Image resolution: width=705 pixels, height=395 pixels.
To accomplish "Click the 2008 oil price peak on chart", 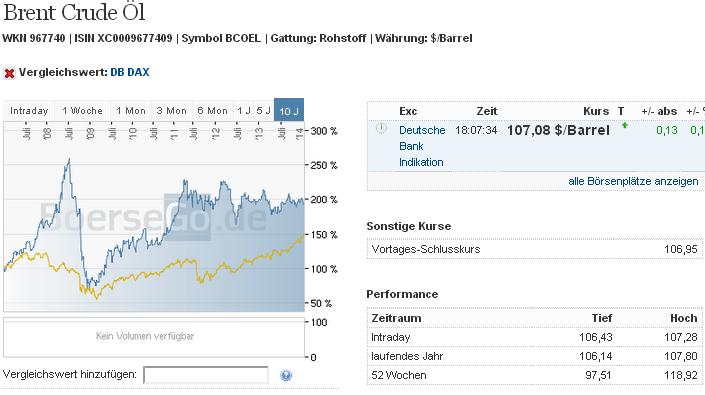I will pos(69,160).
